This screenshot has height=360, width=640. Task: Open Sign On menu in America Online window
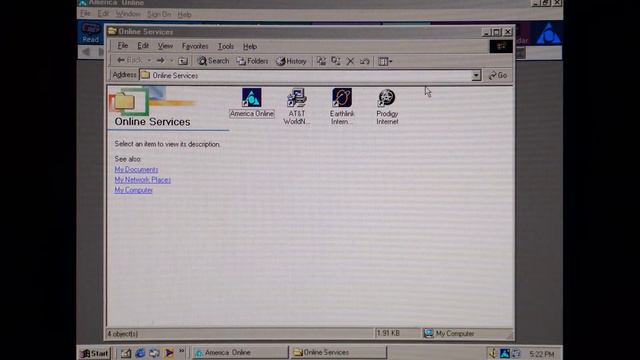coord(159,14)
